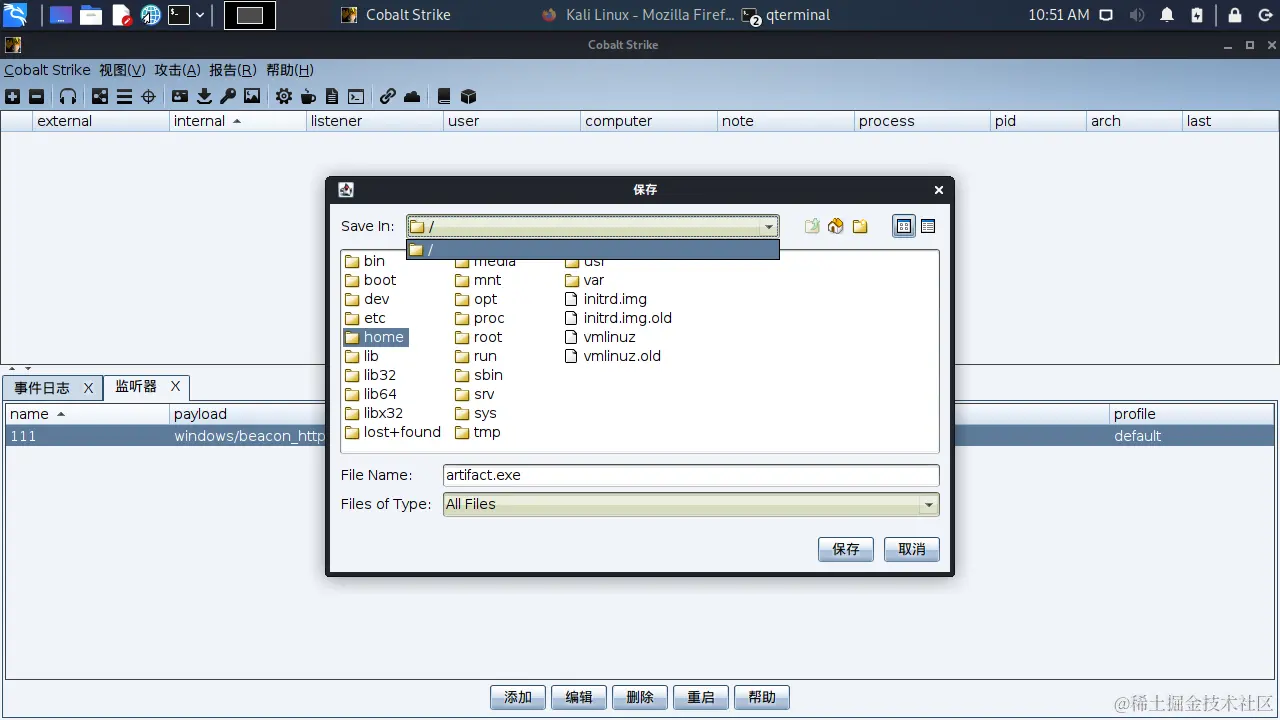Sort listeners by the name column header

point(88,414)
